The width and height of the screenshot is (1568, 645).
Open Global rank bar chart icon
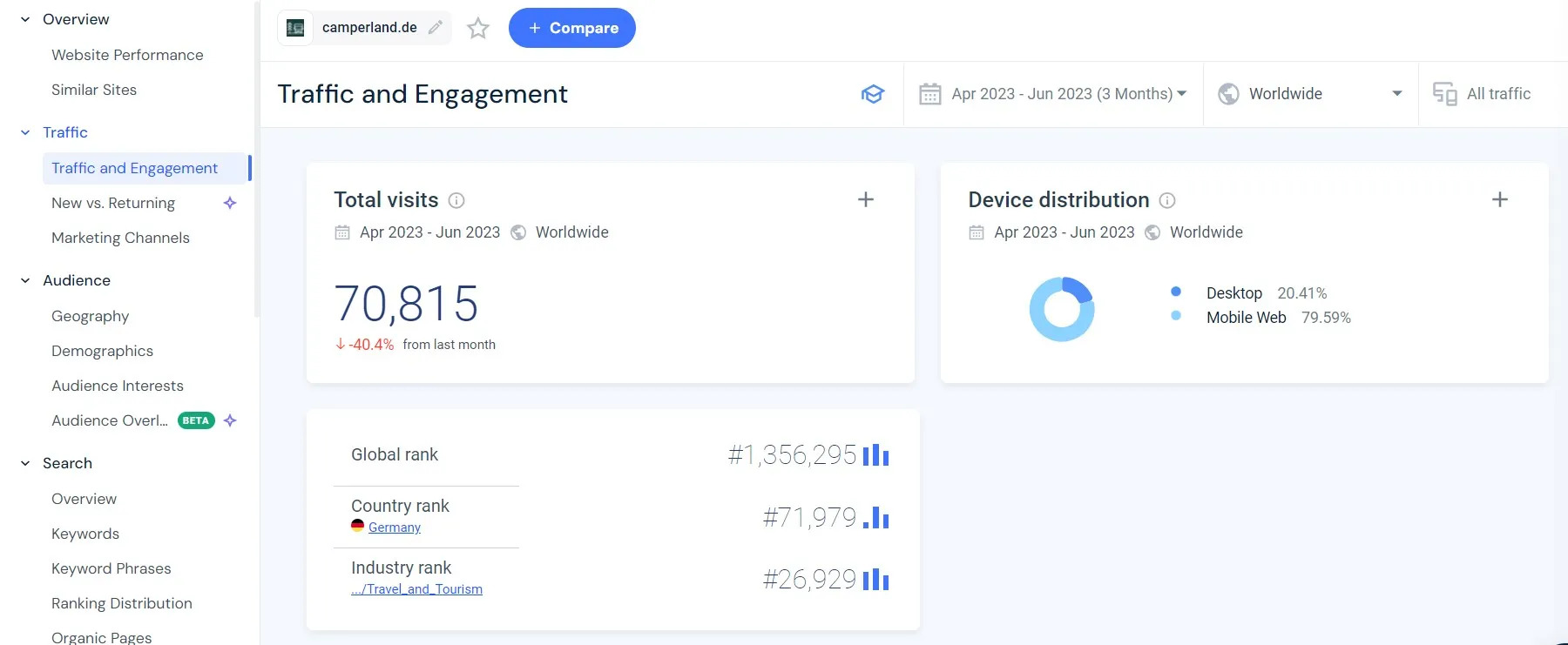(x=875, y=455)
